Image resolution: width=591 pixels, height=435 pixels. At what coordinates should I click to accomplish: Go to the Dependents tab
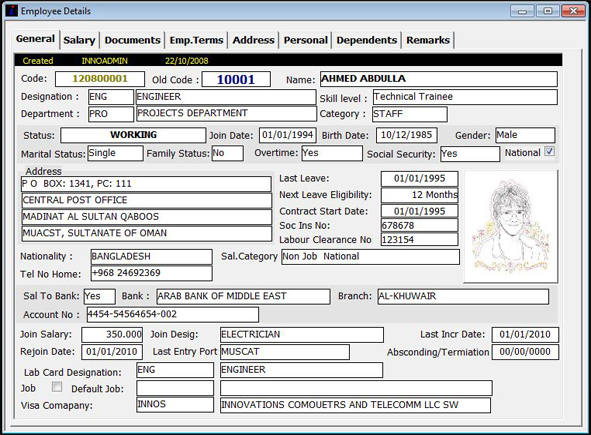366,40
